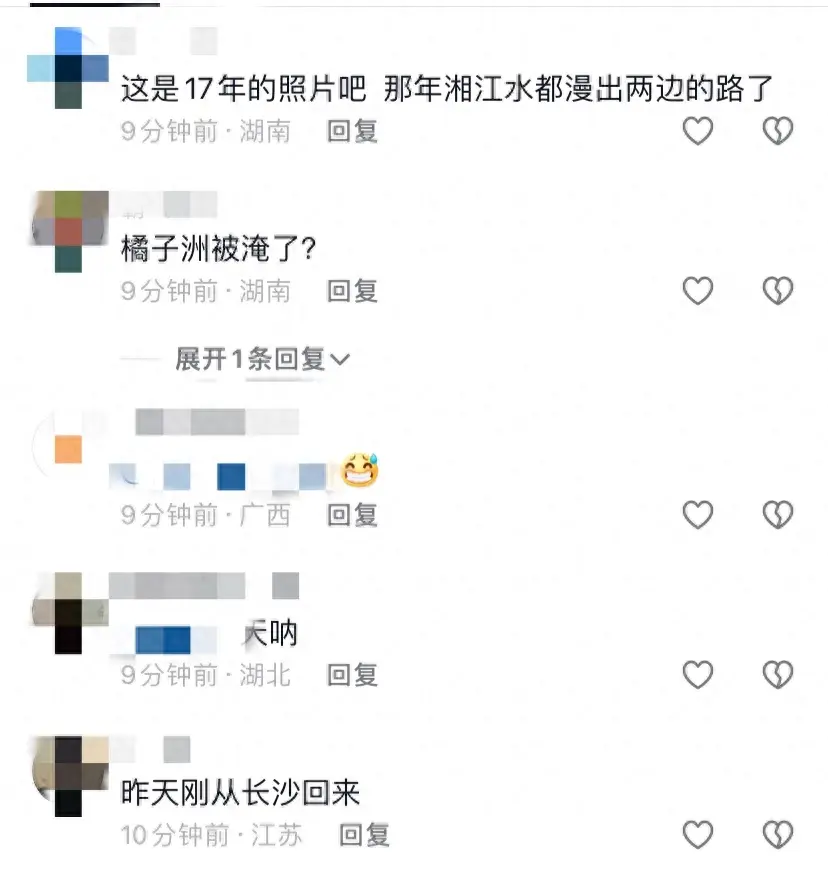Like the comment about 17年的照片

tap(698, 131)
